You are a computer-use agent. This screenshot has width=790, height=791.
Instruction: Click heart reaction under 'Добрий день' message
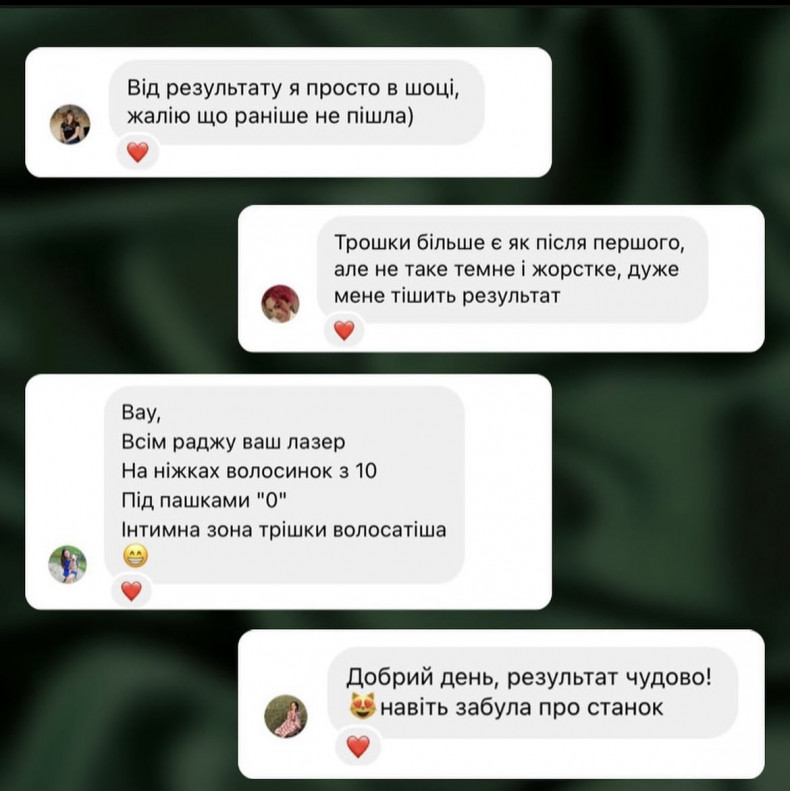coord(358,747)
